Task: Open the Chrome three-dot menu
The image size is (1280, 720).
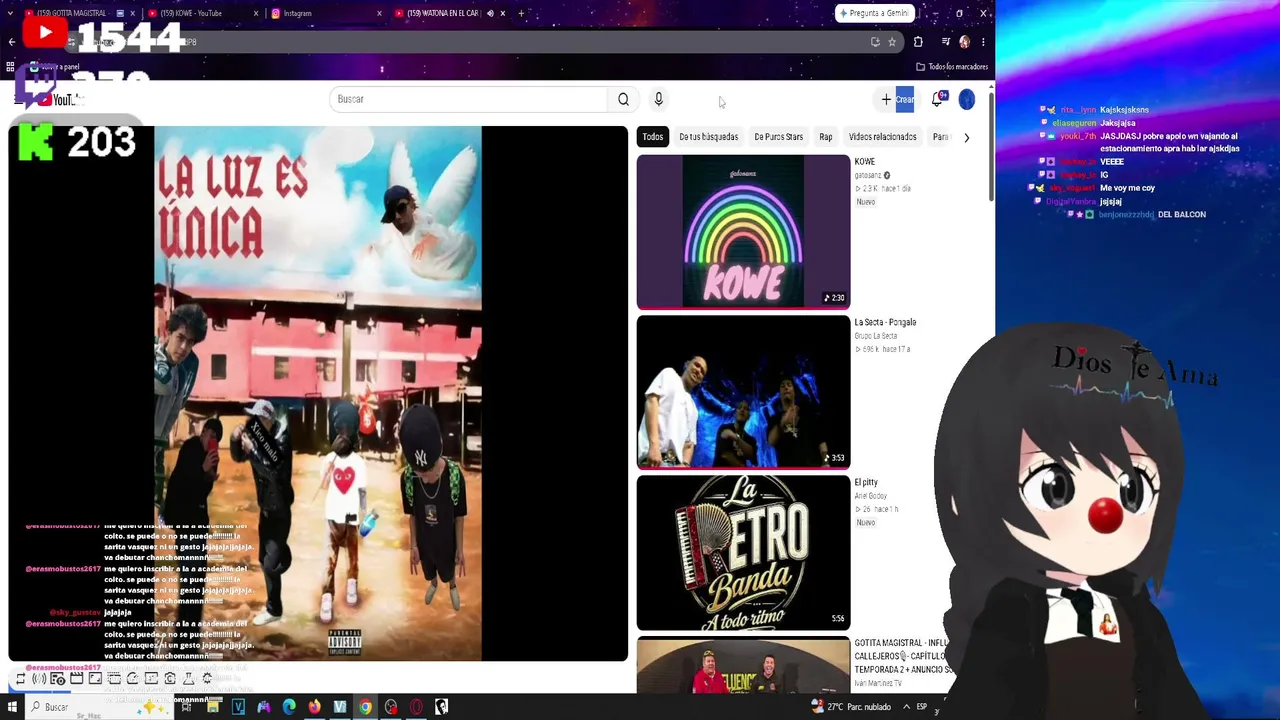Action: 983,42
